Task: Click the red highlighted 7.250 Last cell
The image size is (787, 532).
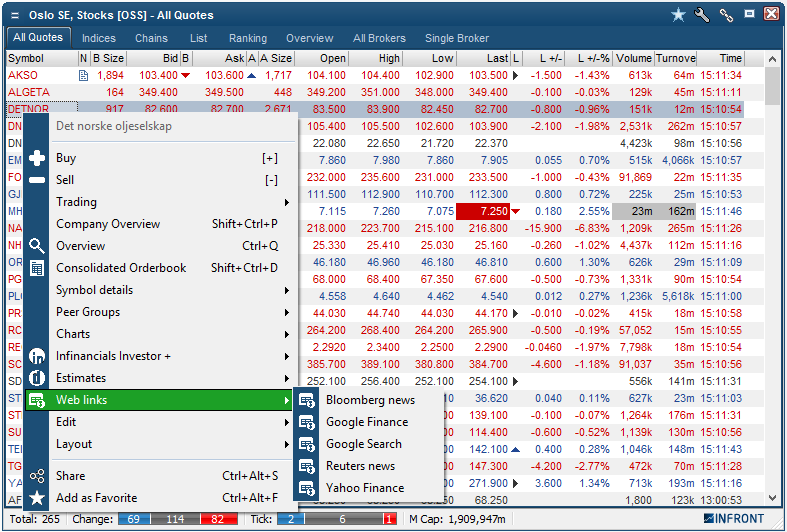Action: pyautogui.click(x=482, y=211)
